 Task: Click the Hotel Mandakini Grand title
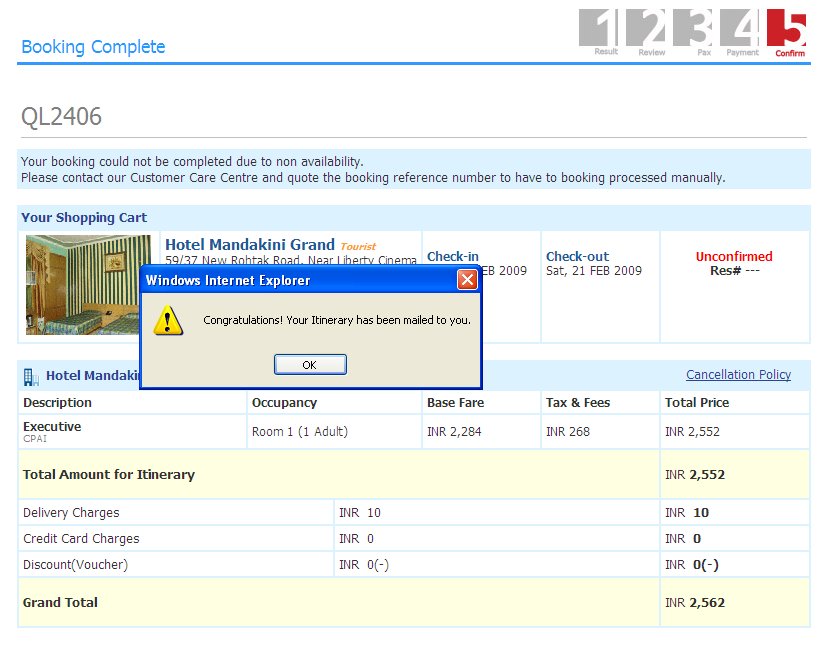pos(249,244)
